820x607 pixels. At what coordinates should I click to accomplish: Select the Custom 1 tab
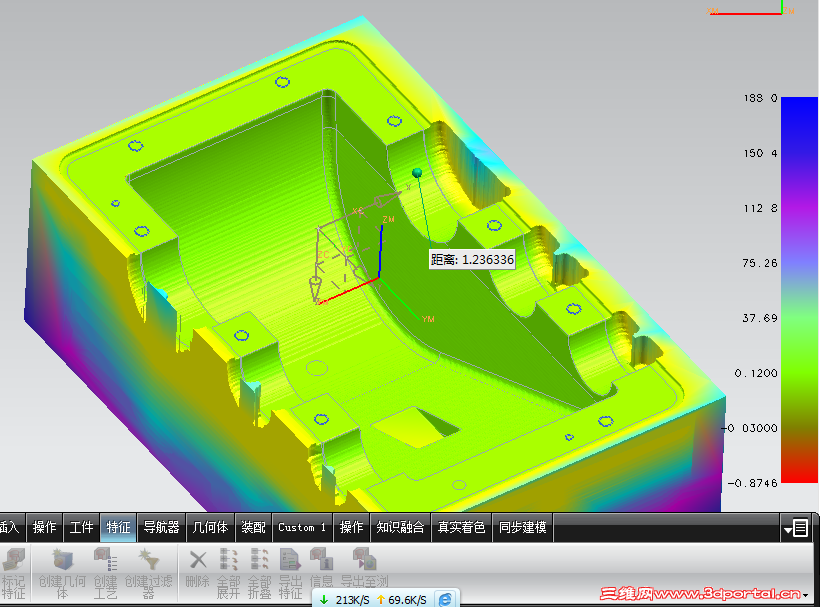click(x=302, y=527)
